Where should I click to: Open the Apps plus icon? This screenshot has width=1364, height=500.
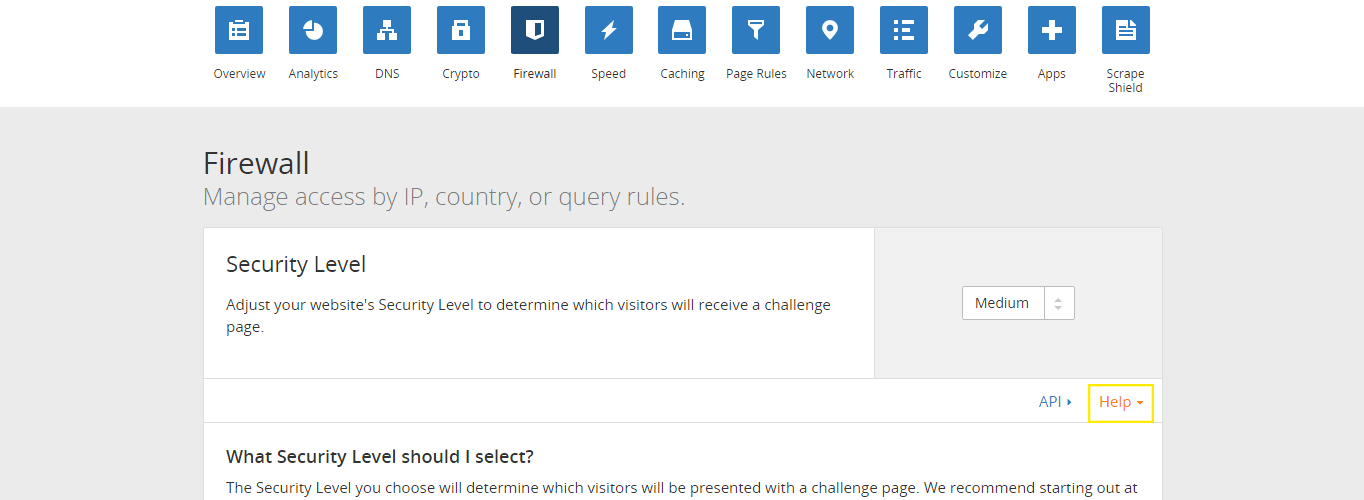point(1052,30)
